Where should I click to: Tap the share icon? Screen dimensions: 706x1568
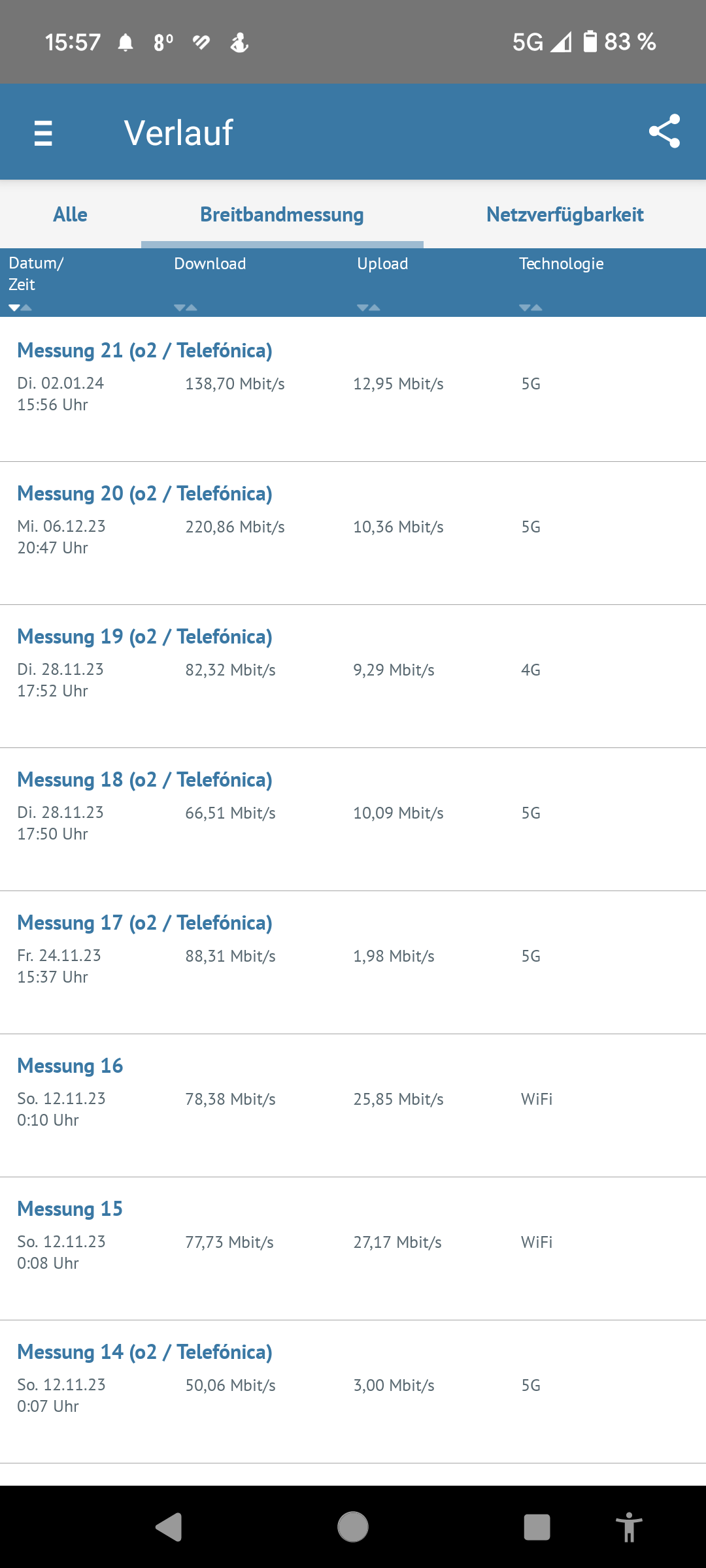pyautogui.click(x=664, y=131)
